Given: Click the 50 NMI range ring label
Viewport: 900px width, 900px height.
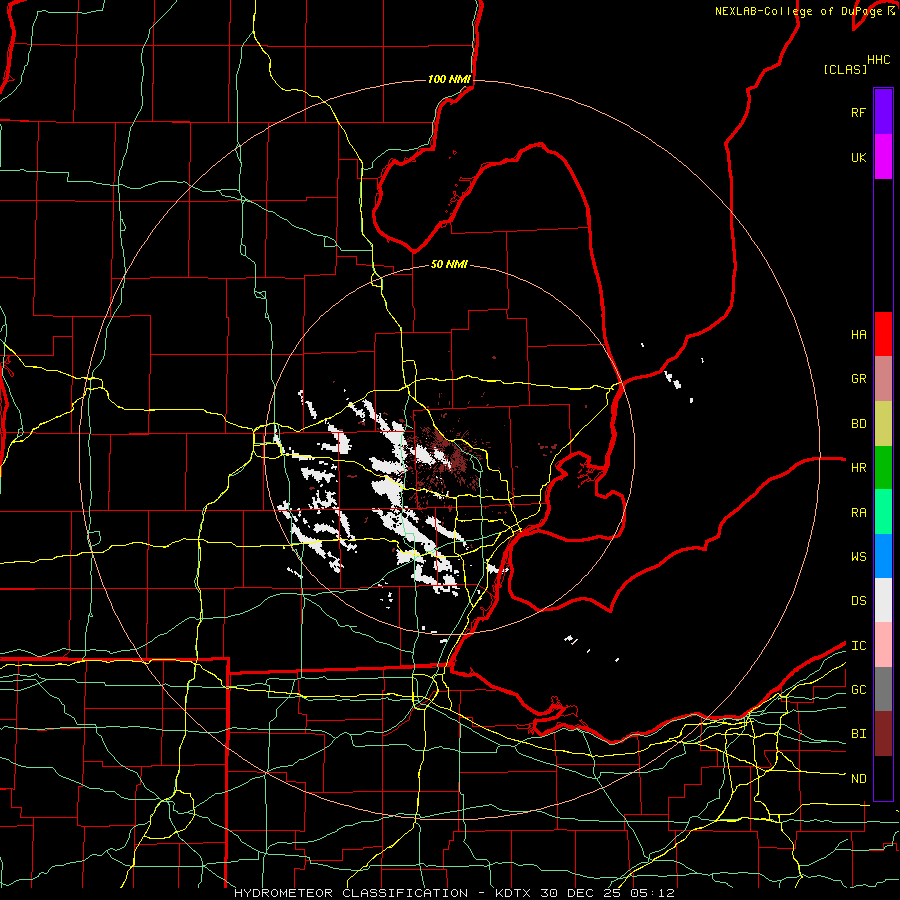Looking at the screenshot, I should (449, 264).
